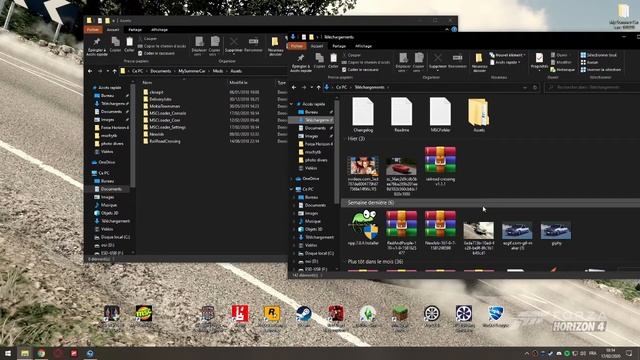Open the Affichage tab in Assets window
This screenshot has height=360, width=640.
coord(159,30)
